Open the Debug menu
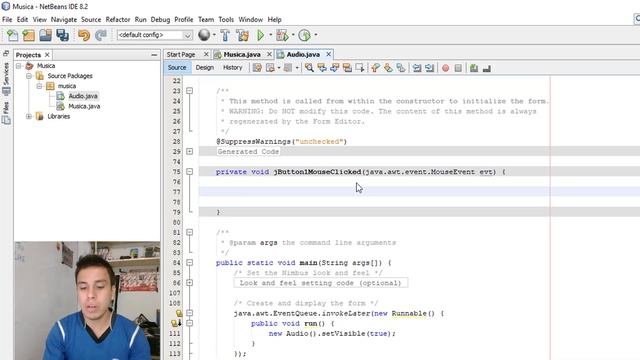 point(160,20)
